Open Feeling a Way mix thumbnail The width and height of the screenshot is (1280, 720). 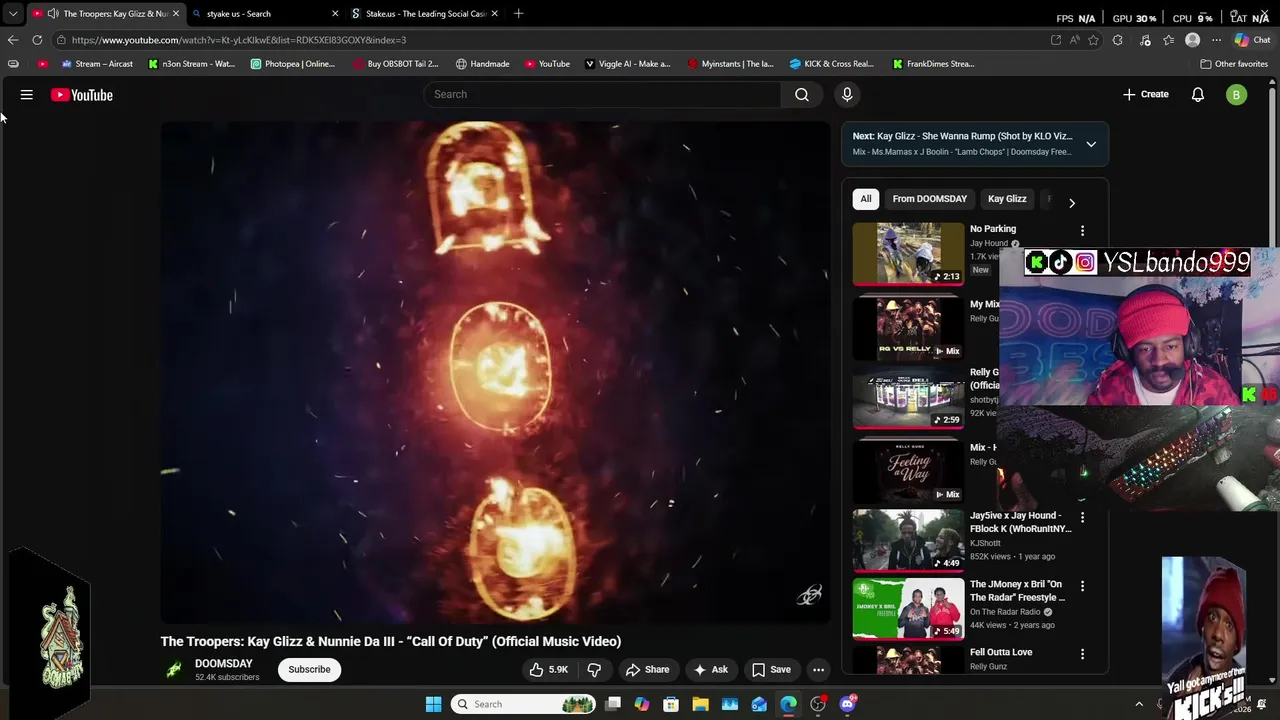coord(908,472)
